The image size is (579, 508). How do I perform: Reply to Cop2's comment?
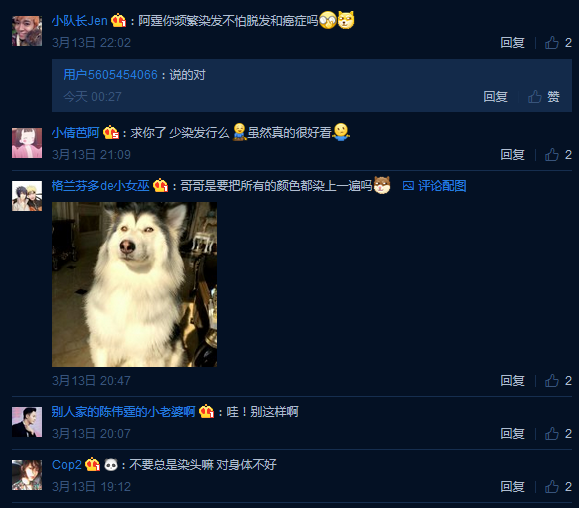tap(512, 487)
